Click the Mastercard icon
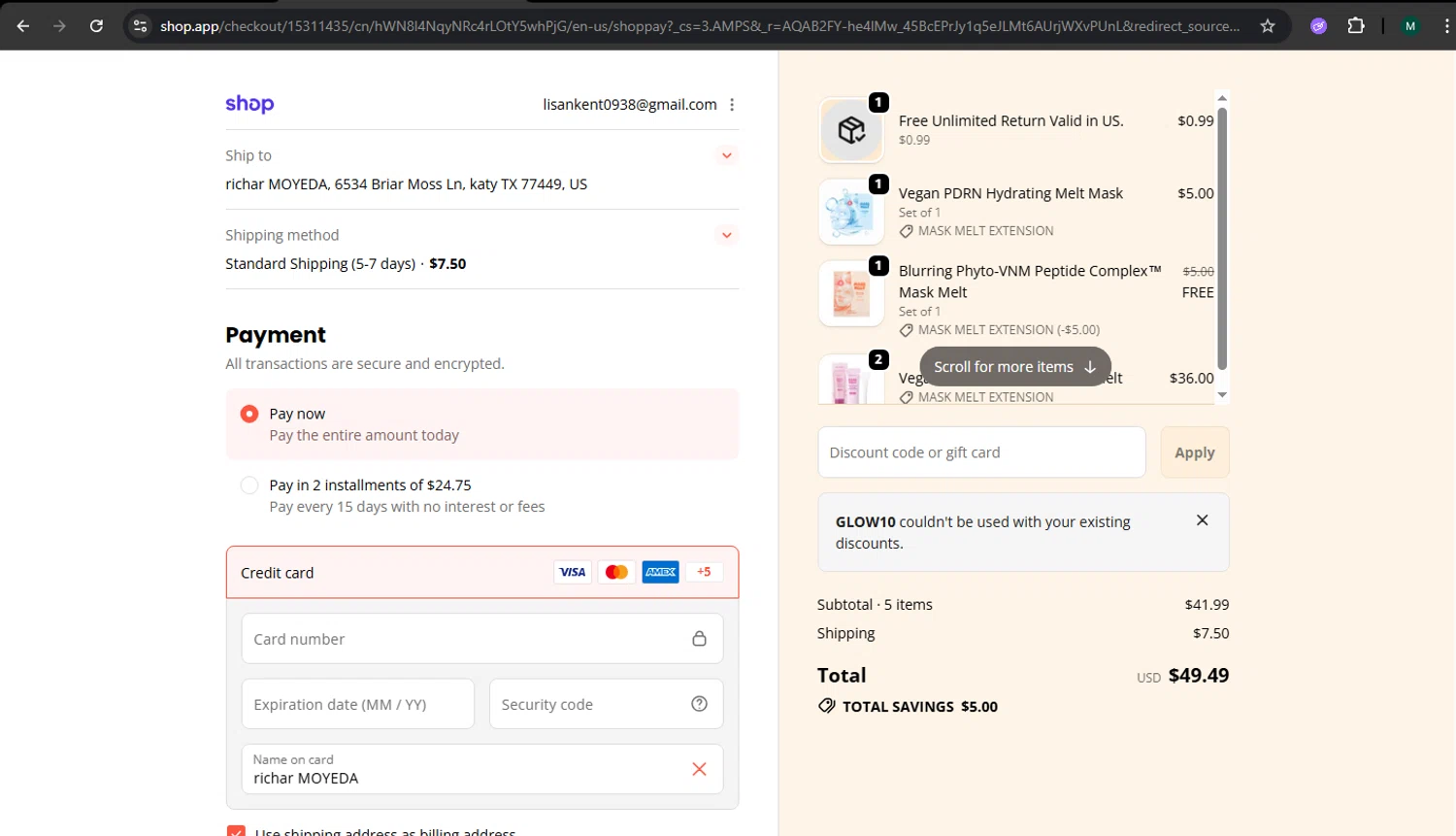 (616, 572)
